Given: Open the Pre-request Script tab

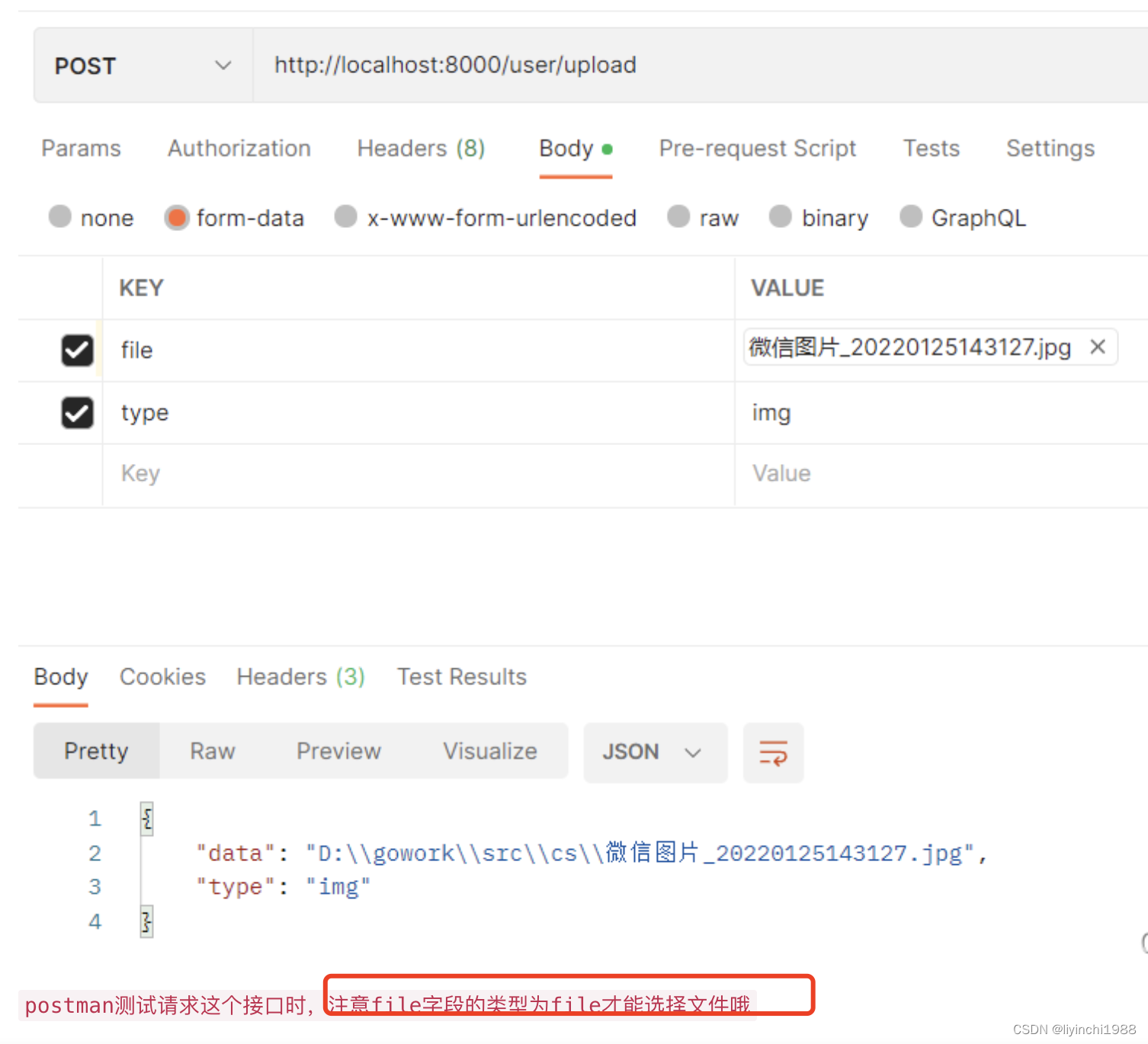Looking at the screenshot, I should point(758,148).
